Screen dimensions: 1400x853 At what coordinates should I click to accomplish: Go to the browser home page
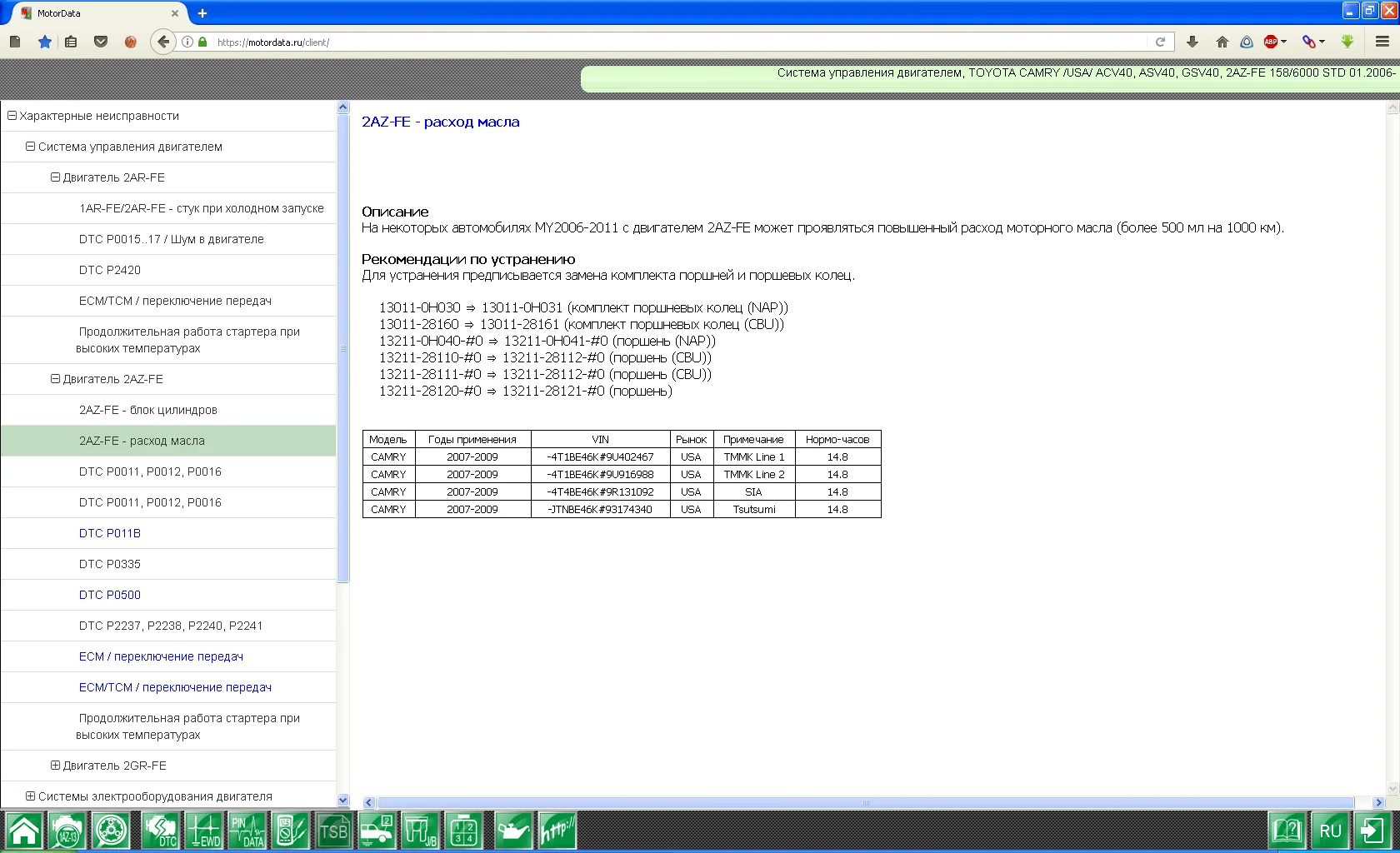[x=1222, y=42]
